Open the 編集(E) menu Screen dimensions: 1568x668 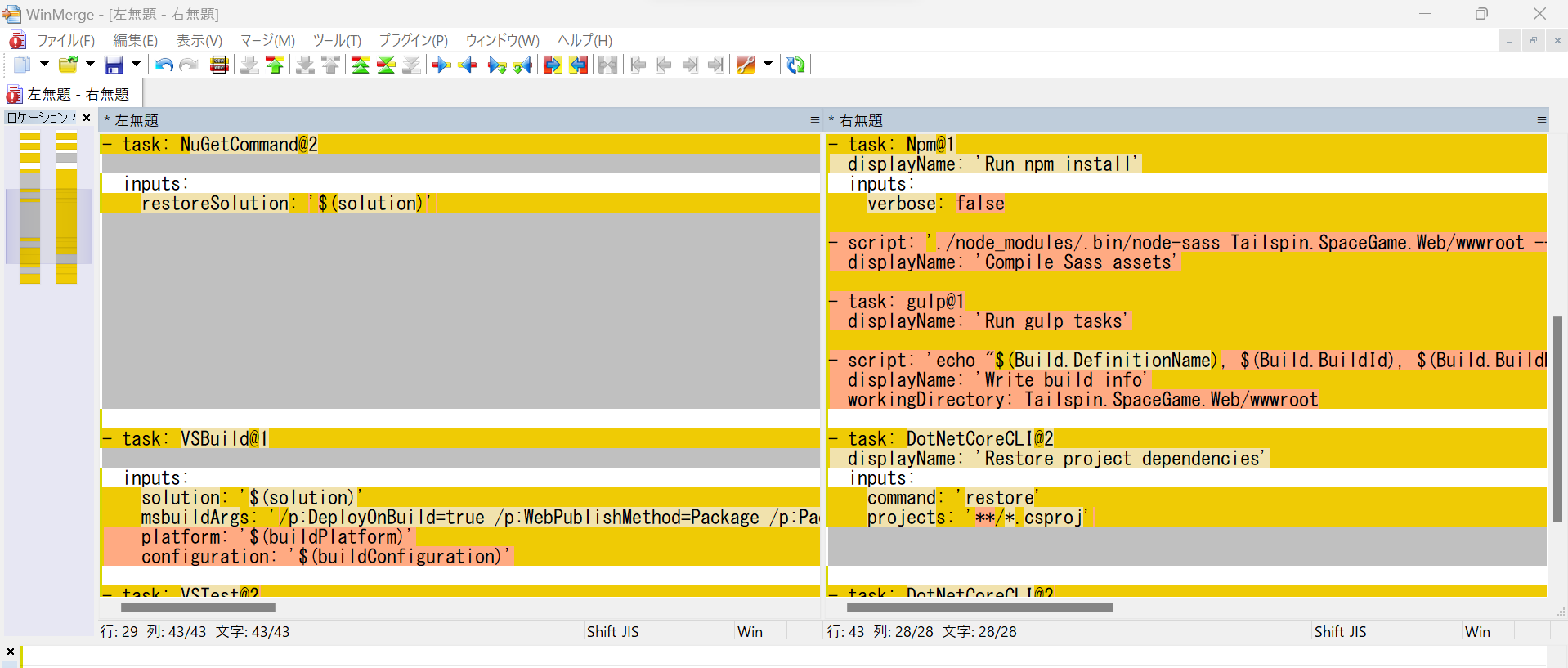pyautogui.click(x=135, y=40)
